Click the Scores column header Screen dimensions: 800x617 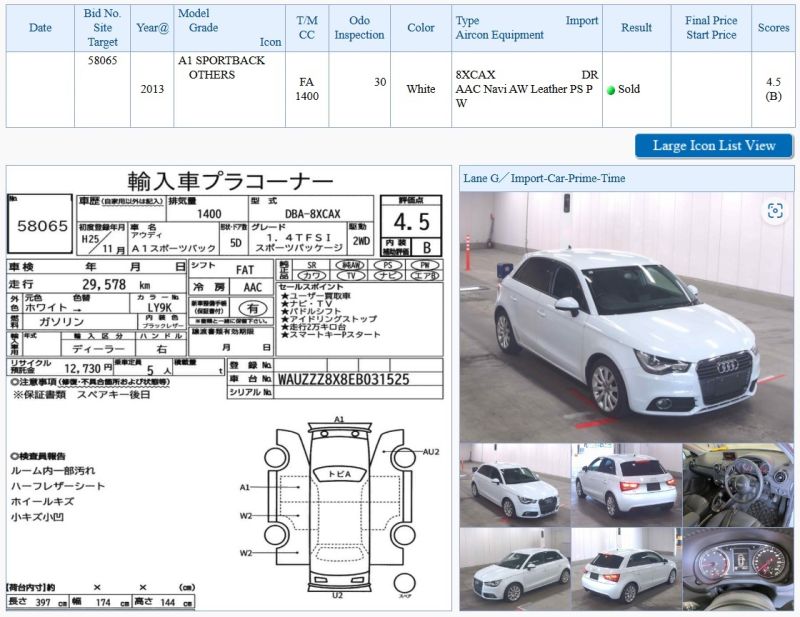coord(773,28)
